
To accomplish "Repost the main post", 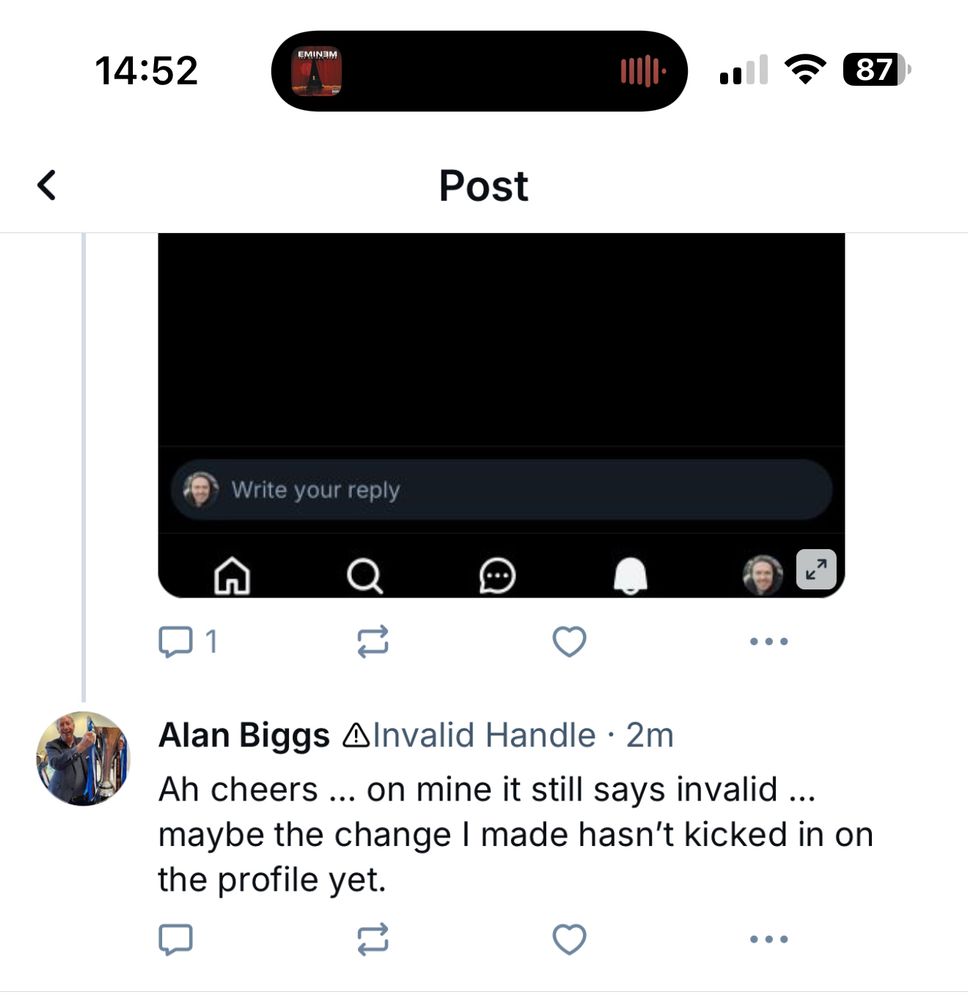I will [372, 641].
